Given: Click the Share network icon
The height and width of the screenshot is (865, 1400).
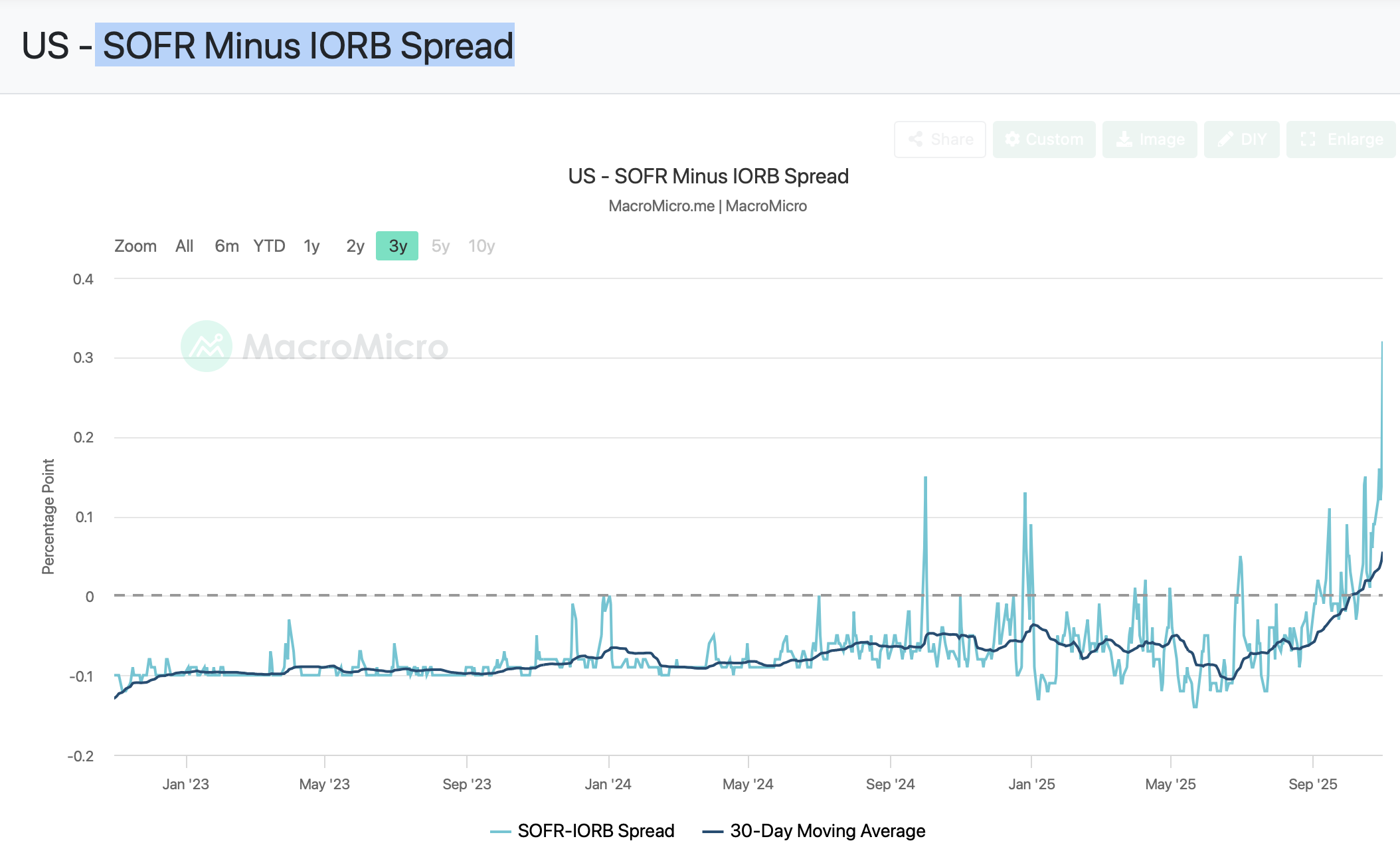Looking at the screenshot, I should pyautogui.click(x=915, y=139).
